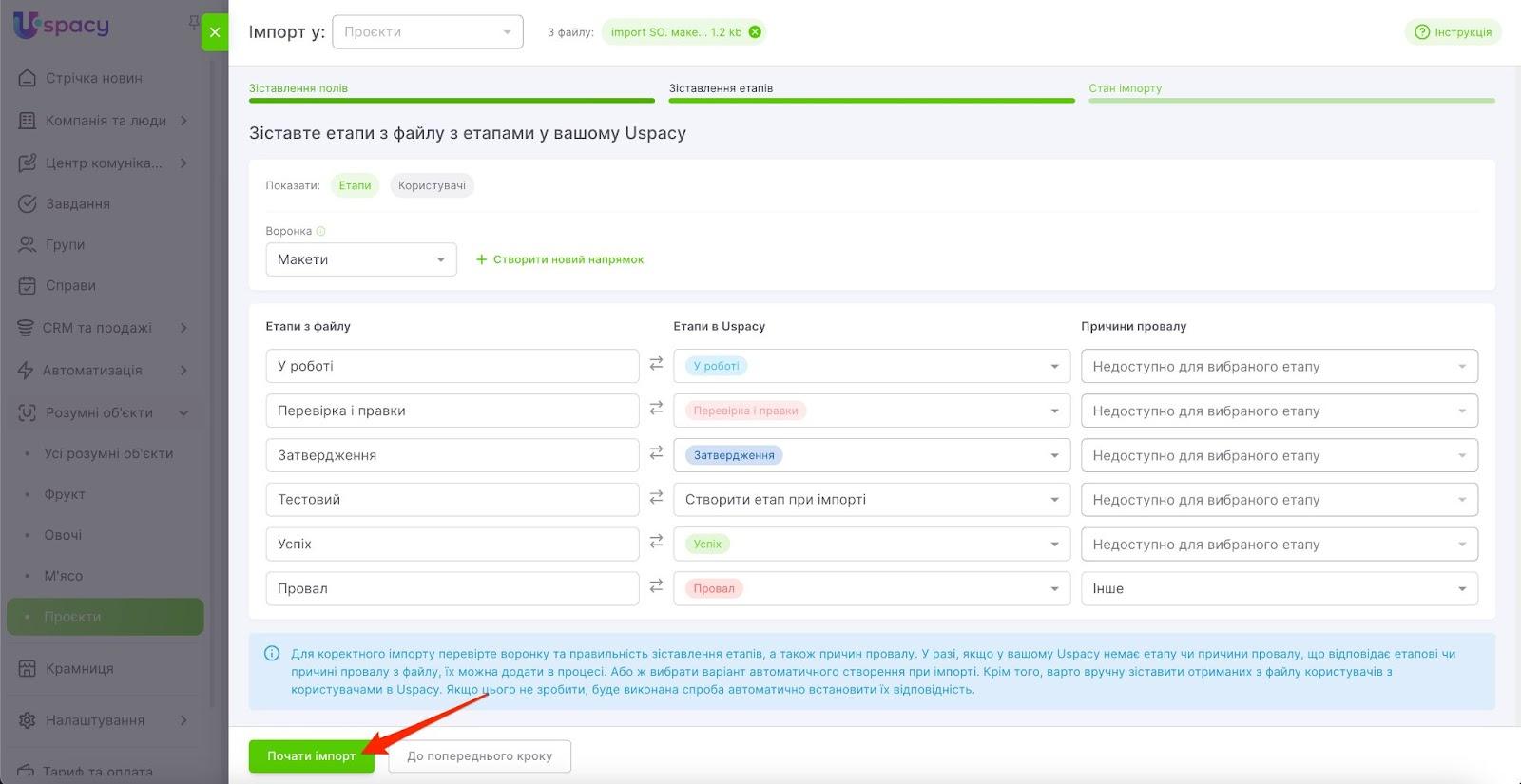This screenshot has height=784, width=1521.
Task: Click the Успіх file stage field
Action: (x=452, y=544)
